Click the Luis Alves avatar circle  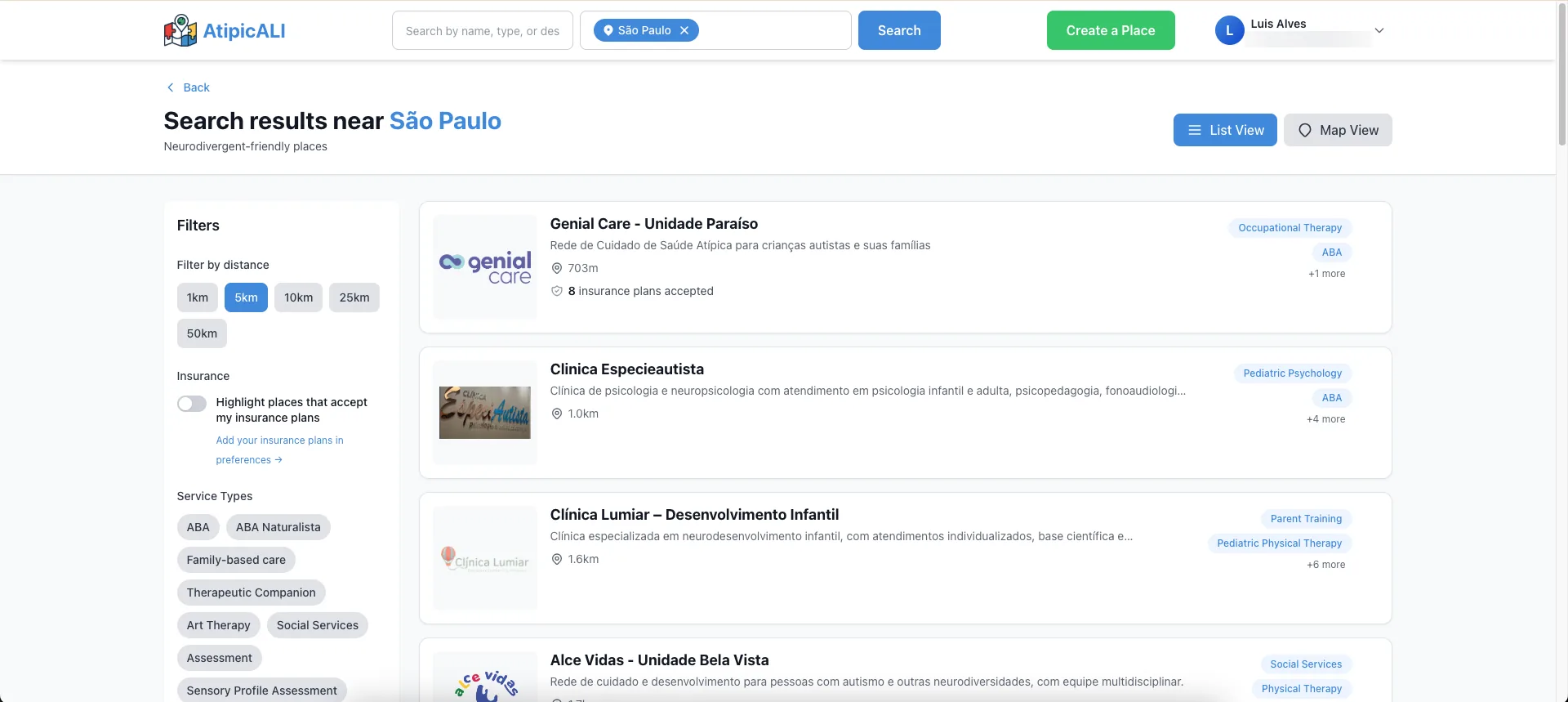click(x=1229, y=30)
